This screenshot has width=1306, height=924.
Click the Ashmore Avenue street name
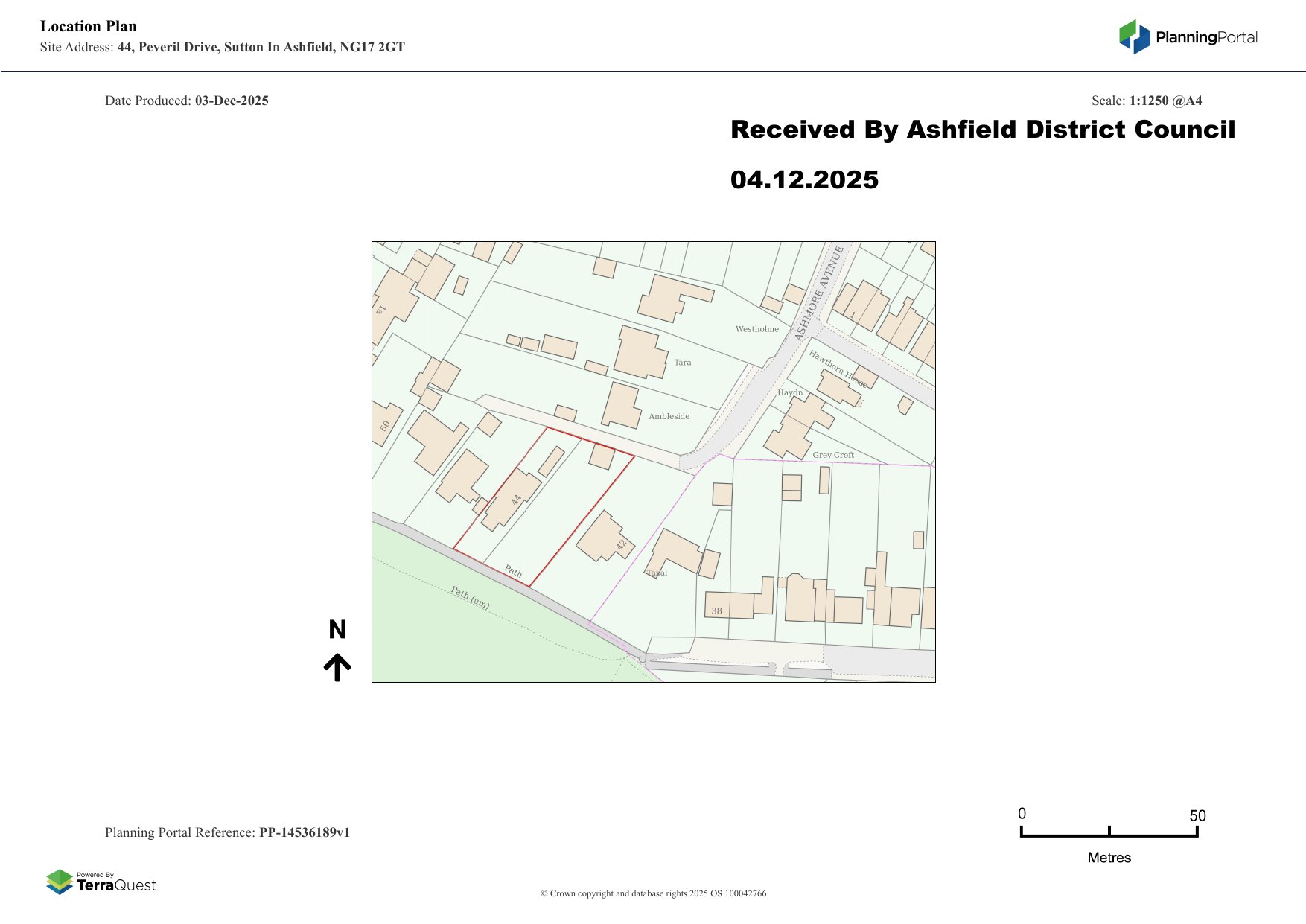[x=819, y=293]
